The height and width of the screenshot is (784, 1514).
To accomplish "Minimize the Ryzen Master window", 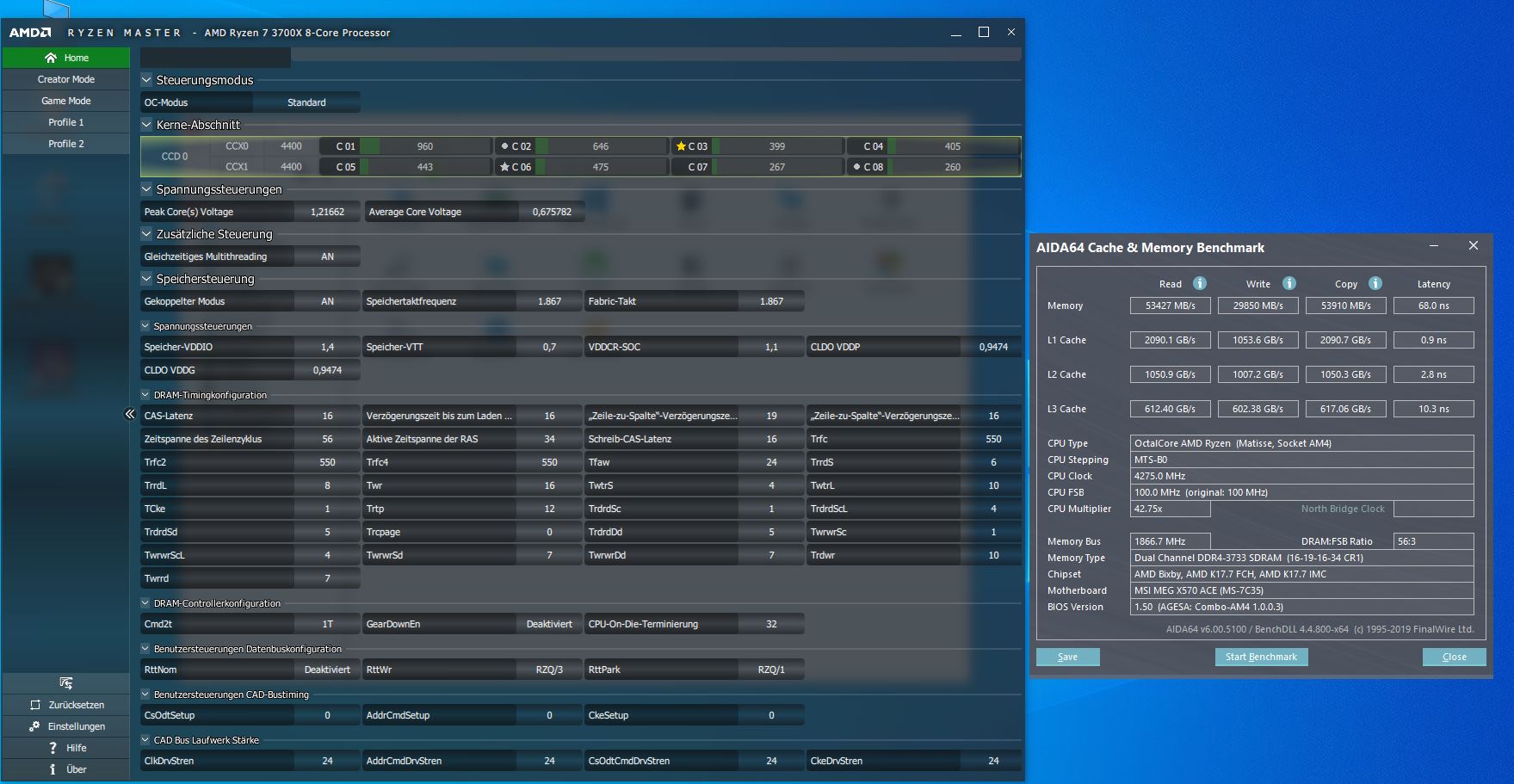I will pyautogui.click(x=956, y=33).
